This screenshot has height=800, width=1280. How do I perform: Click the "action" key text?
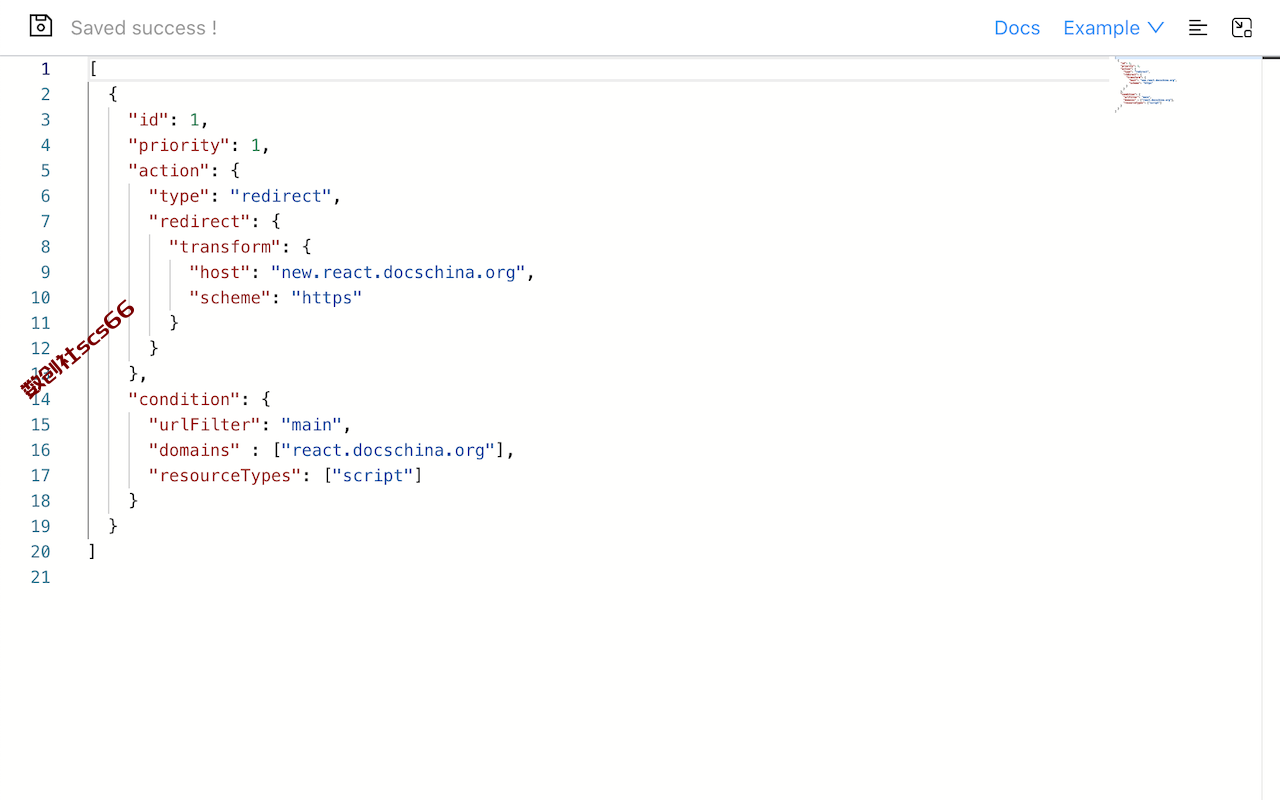click(x=169, y=171)
